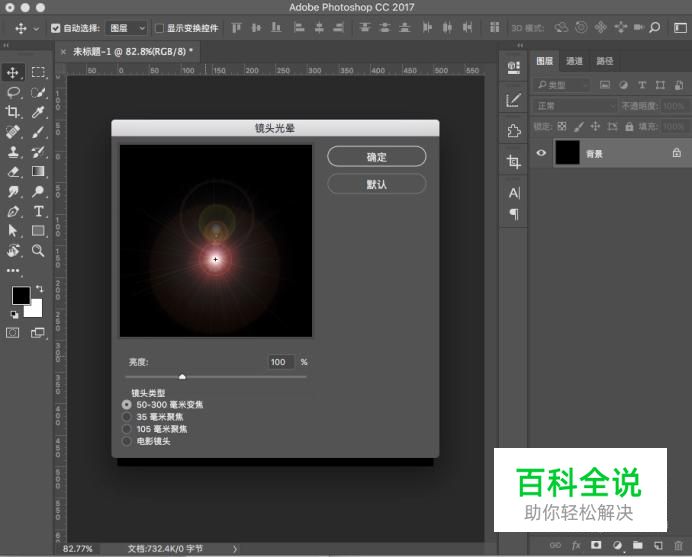This screenshot has width=692, height=557.
Task: Click the flare center in preview
Action: [215, 259]
